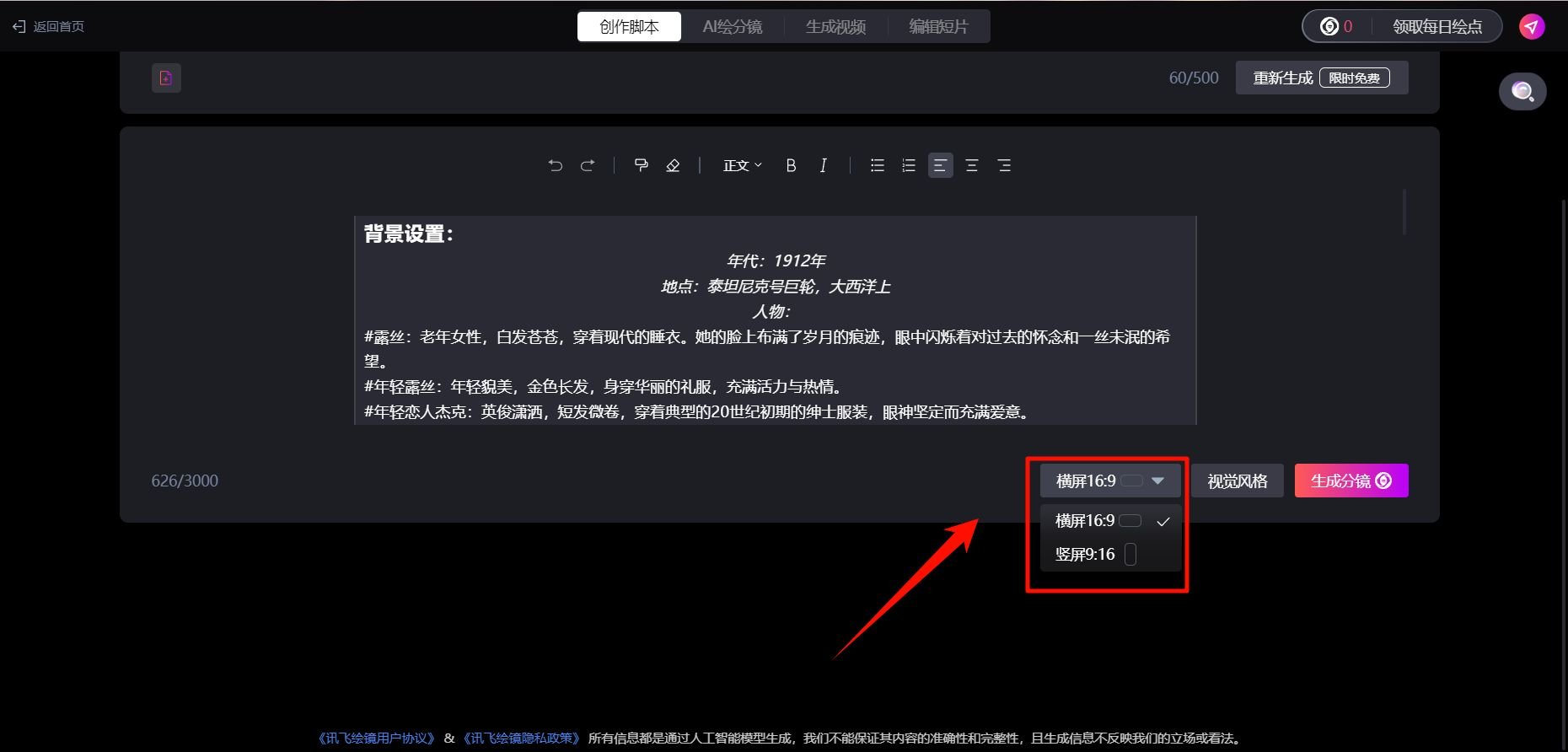Set text alignment to right

pos(1004,165)
